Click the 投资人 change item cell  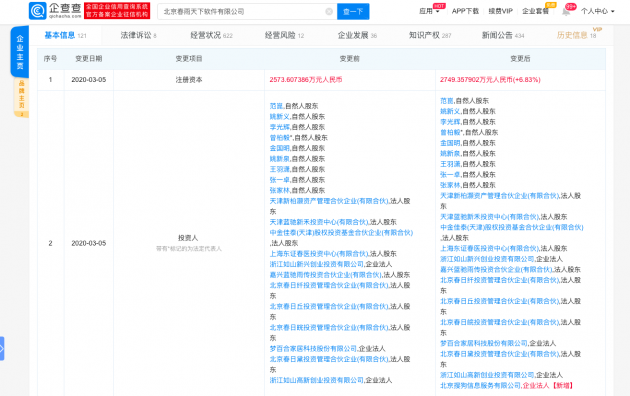[x=189, y=243]
